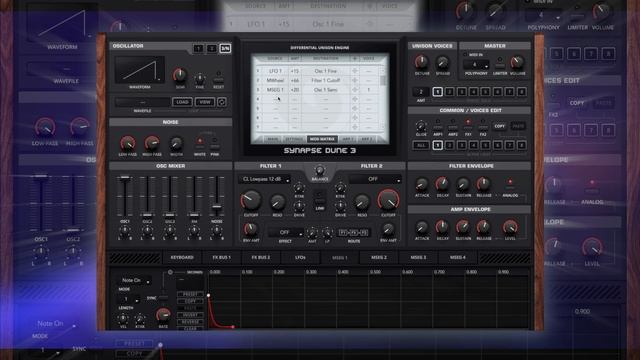Click the oscillator FINE knob
This screenshot has height=360, width=640.
coord(200,78)
